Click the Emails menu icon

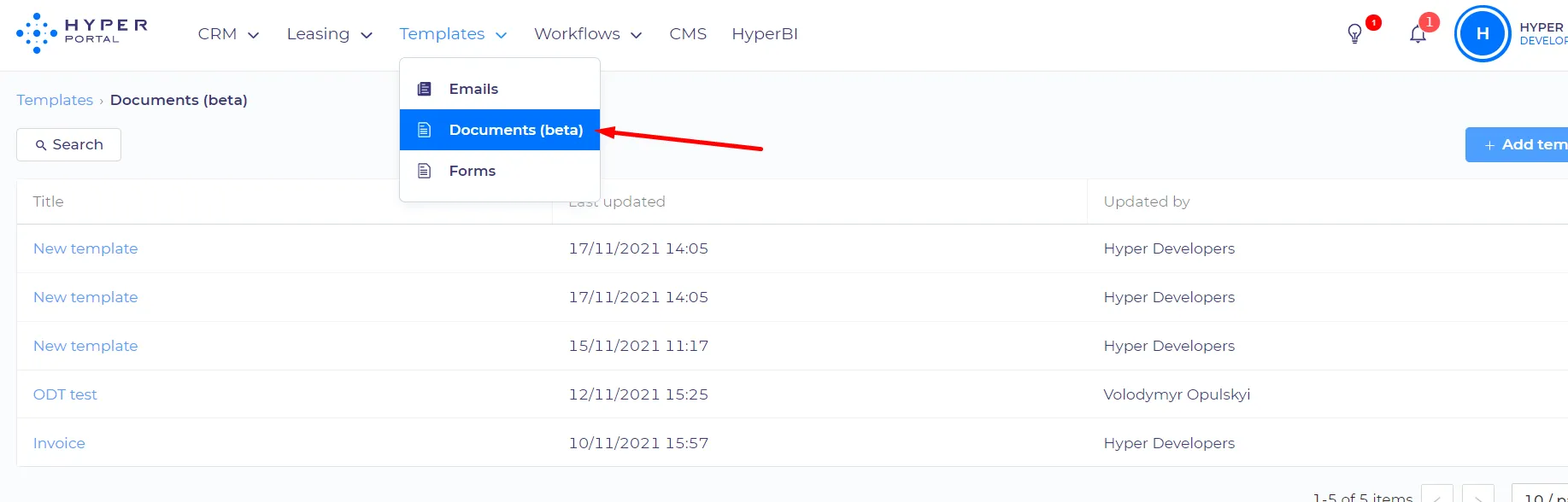[424, 89]
